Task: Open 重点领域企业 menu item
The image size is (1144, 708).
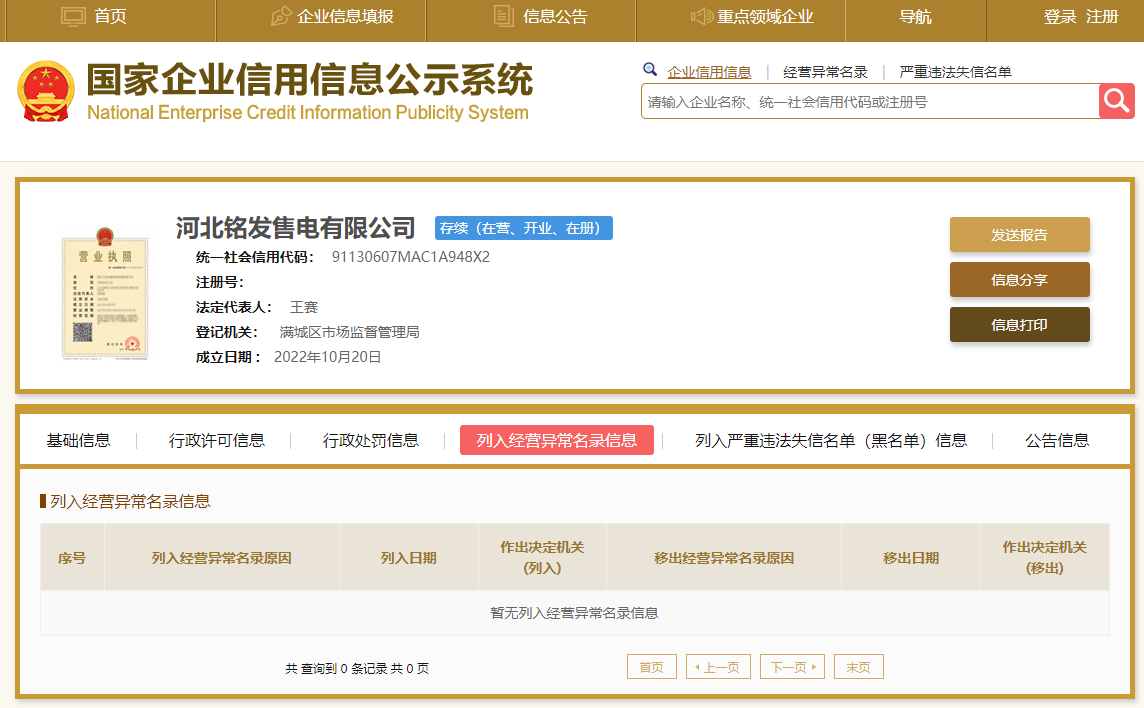Action: [765, 17]
